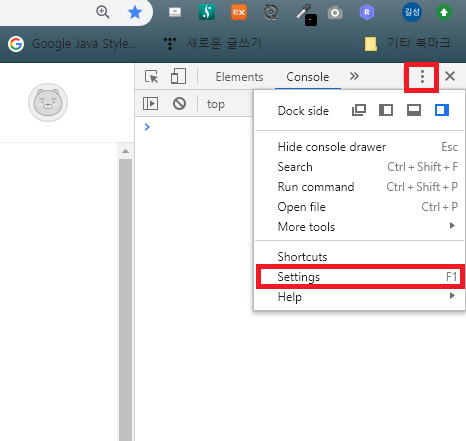This screenshot has height=441, width=466.
Task: Click the gray monitor extension icon
Action: (x=175, y=12)
